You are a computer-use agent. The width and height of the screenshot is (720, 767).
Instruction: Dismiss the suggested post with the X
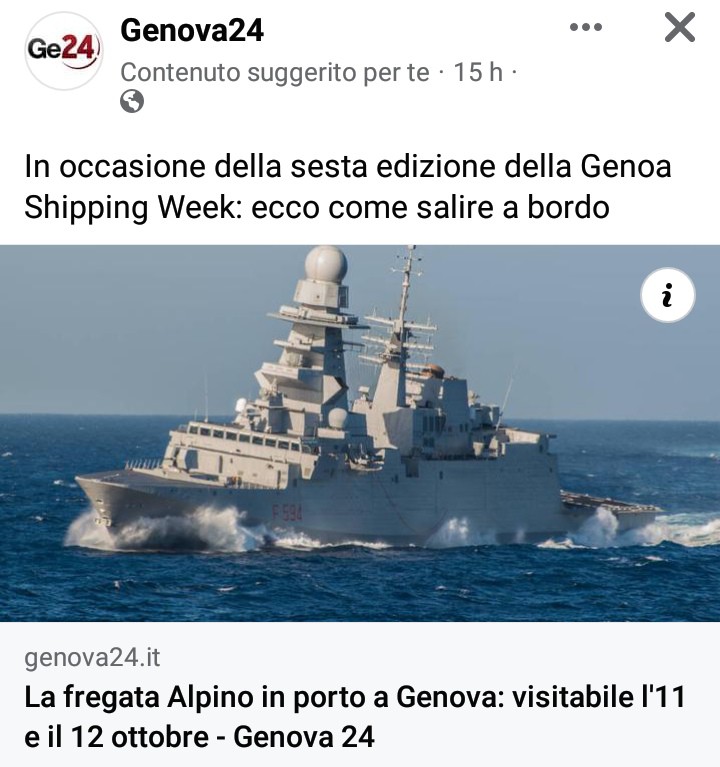pos(679,27)
